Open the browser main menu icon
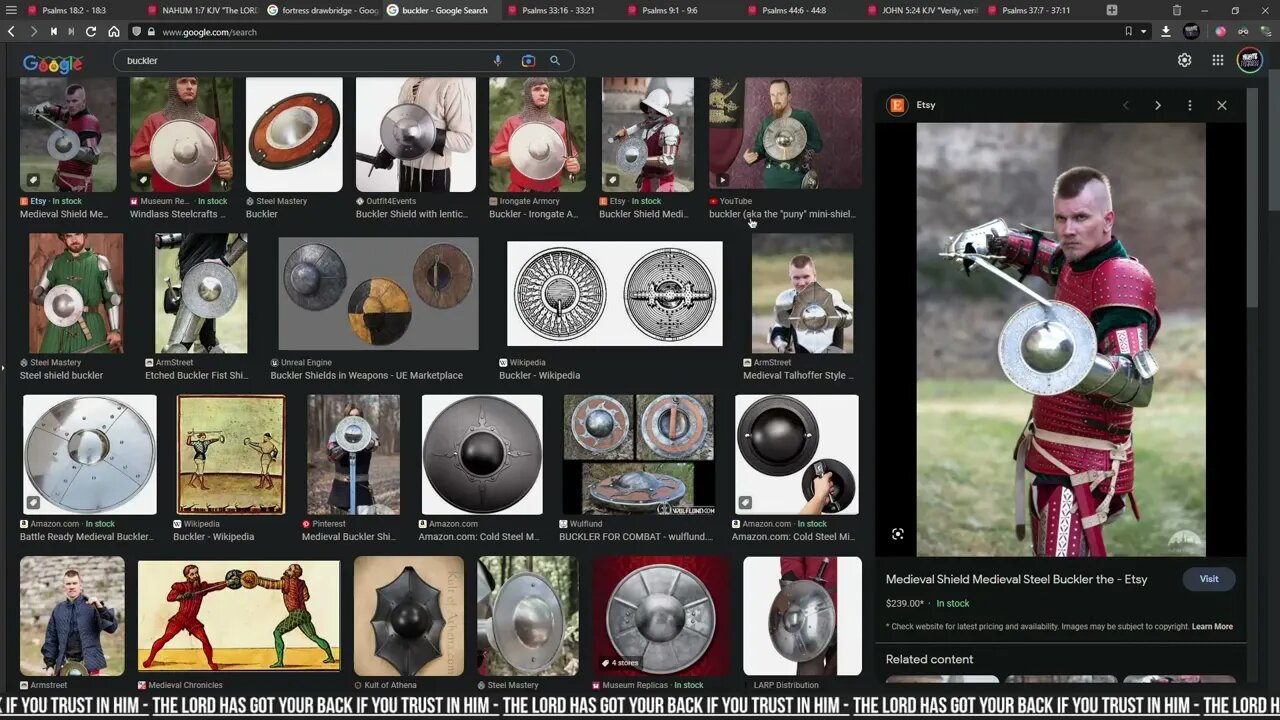Image resolution: width=1280 pixels, height=720 pixels. pyautogui.click(x=11, y=10)
